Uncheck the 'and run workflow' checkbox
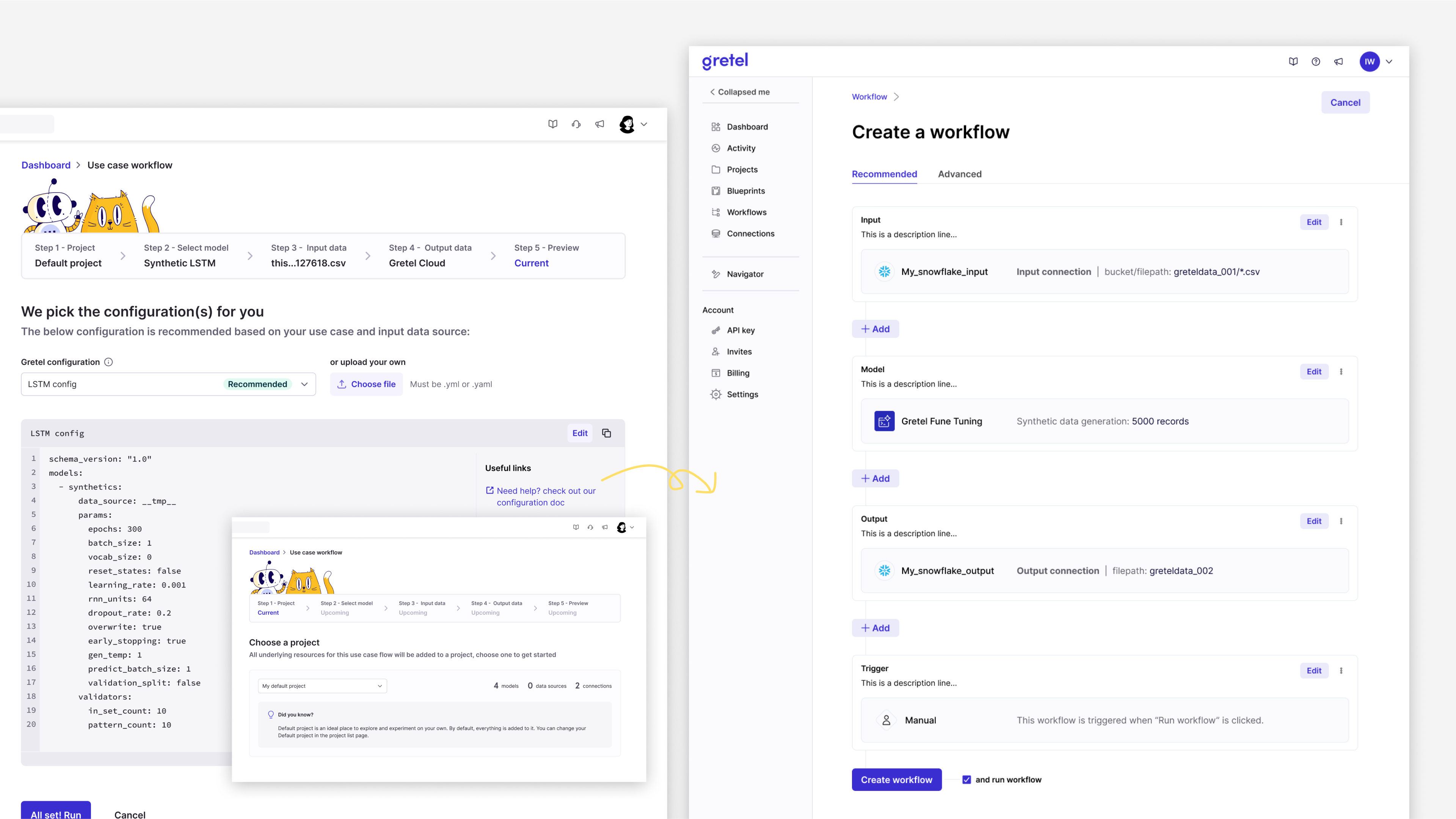Image resolution: width=1456 pixels, height=819 pixels. pyautogui.click(x=966, y=780)
